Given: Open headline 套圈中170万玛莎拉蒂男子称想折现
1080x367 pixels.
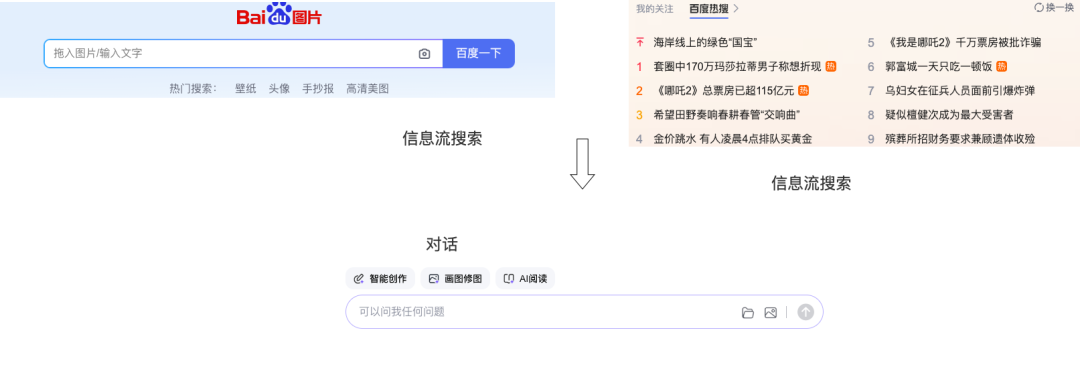Looking at the screenshot, I should [x=737, y=67].
